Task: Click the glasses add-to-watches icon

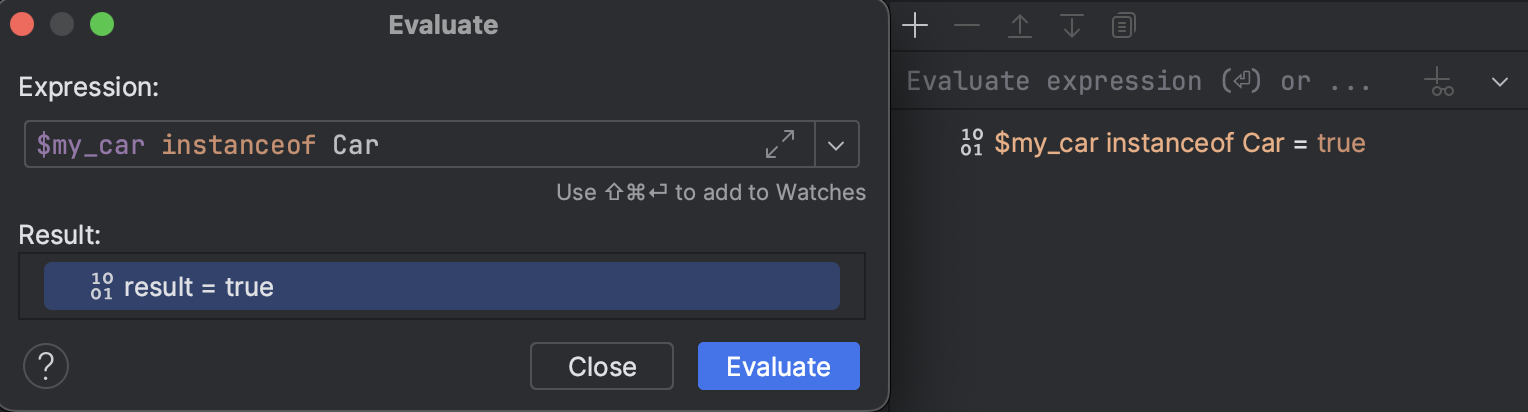Action: click(x=1441, y=82)
